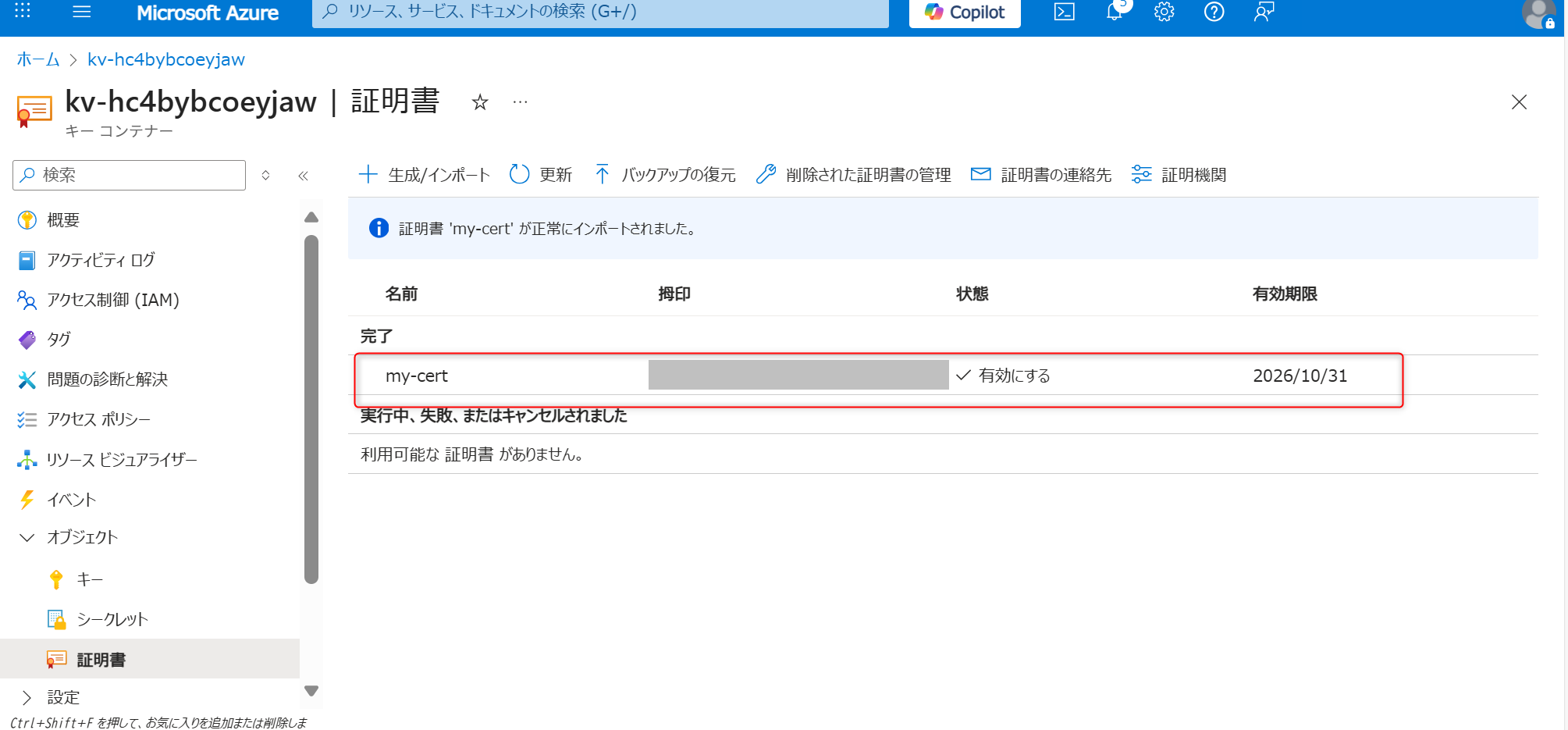
Task: Open portal settings gear
Action: 1164,12
